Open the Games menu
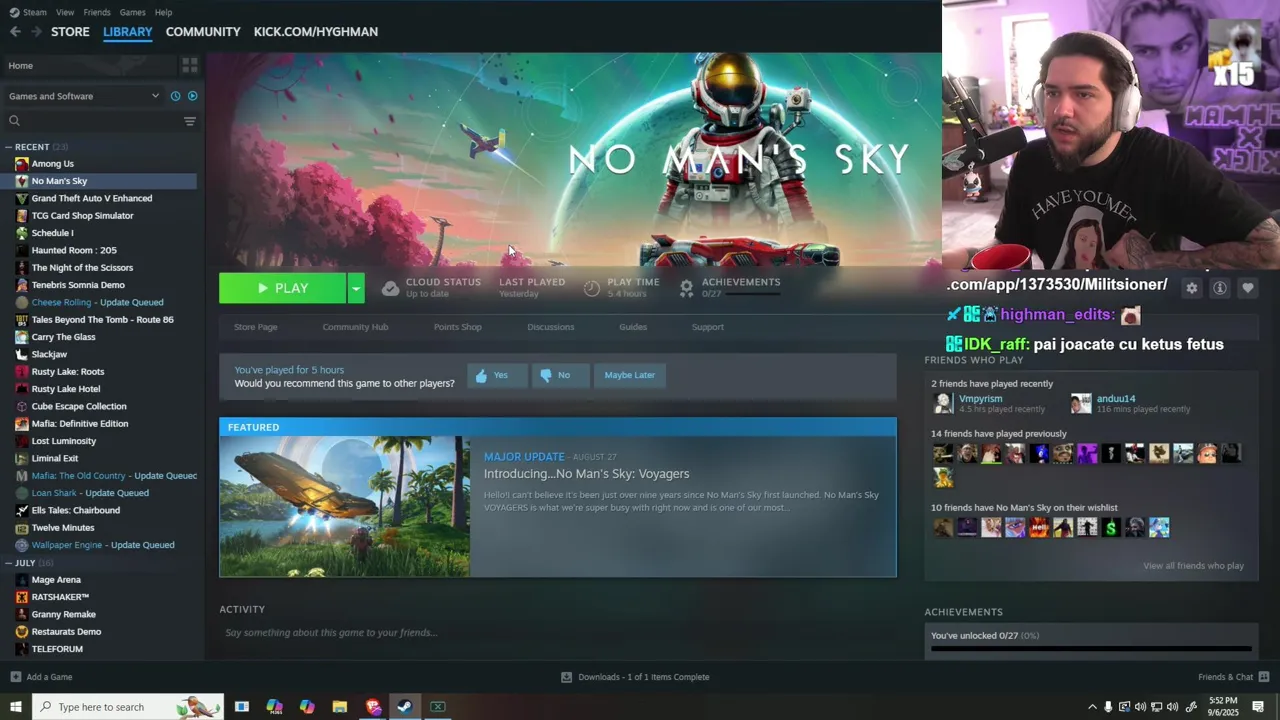 (x=132, y=12)
